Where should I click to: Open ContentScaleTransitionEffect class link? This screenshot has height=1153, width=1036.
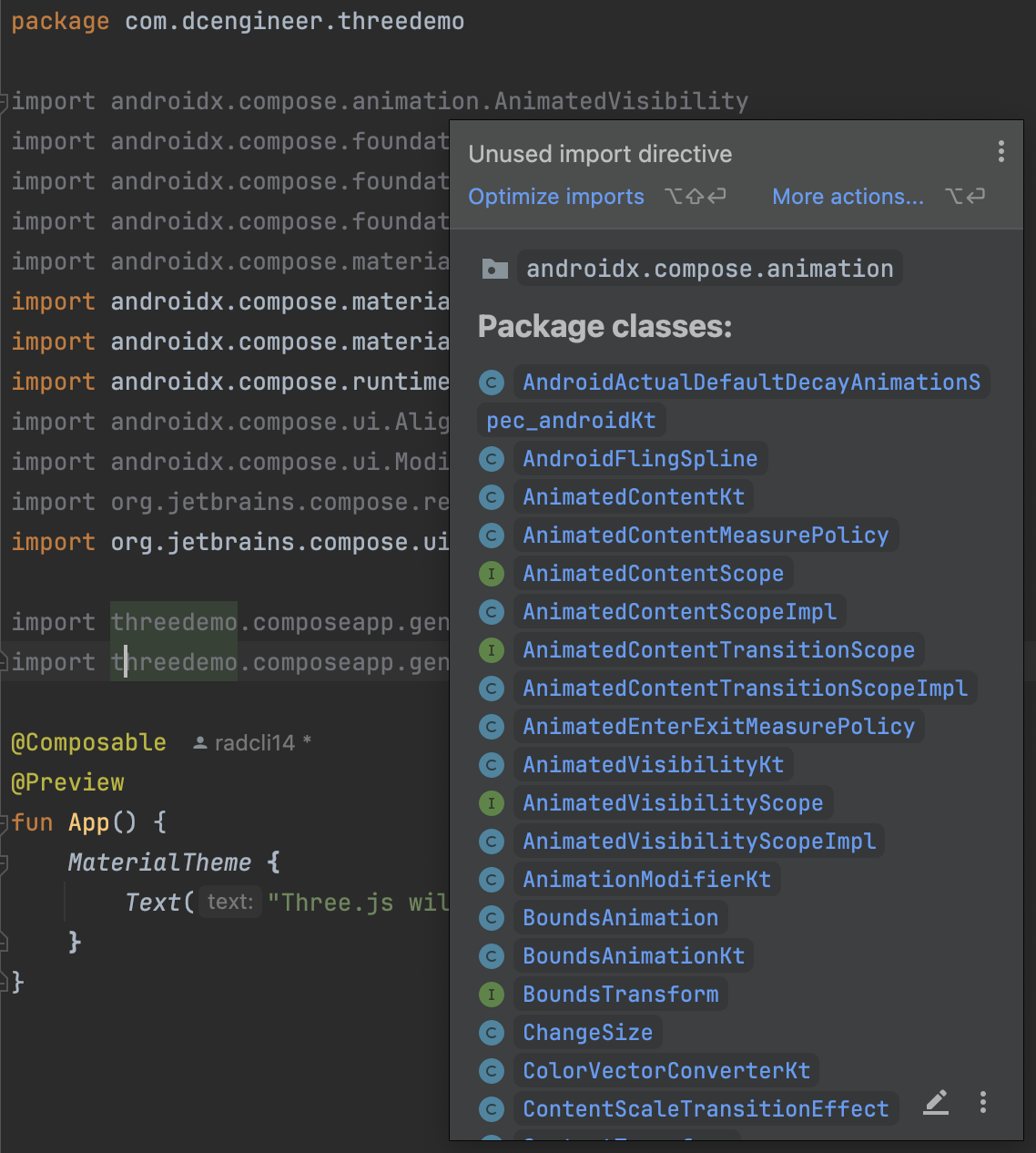[706, 1109]
